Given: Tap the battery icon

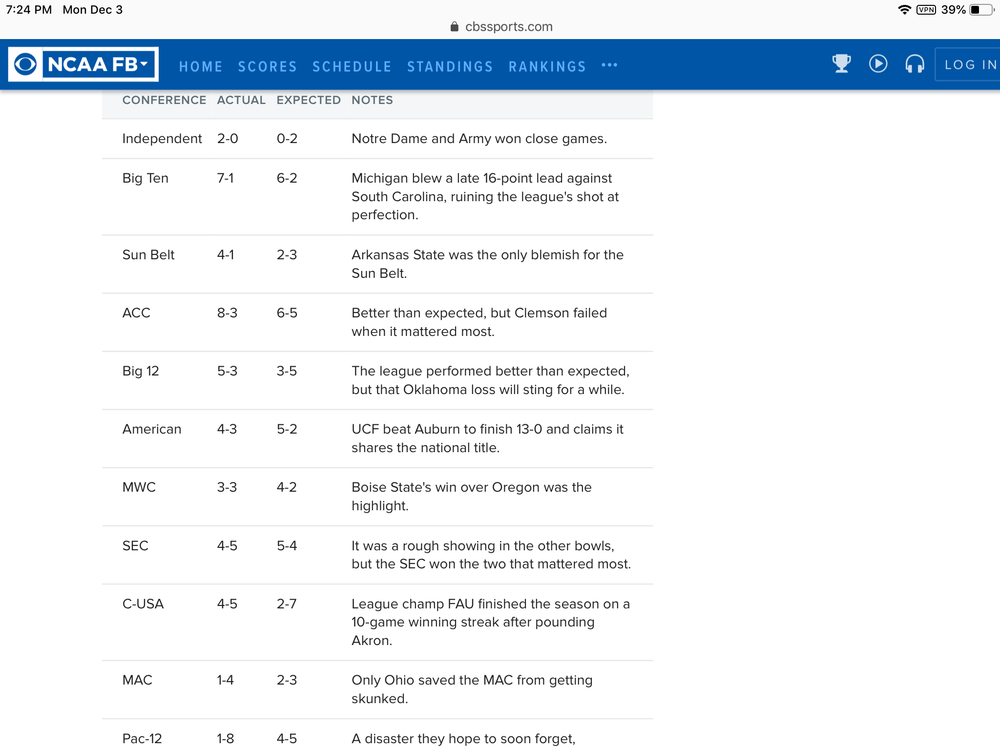Looking at the screenshot, I should pos(981,10).
